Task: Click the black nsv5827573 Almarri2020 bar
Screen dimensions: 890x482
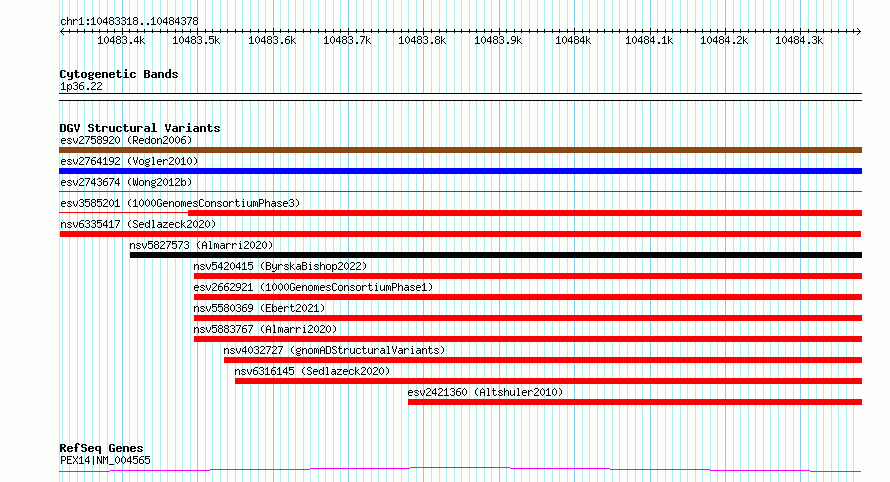Action: 496,255
